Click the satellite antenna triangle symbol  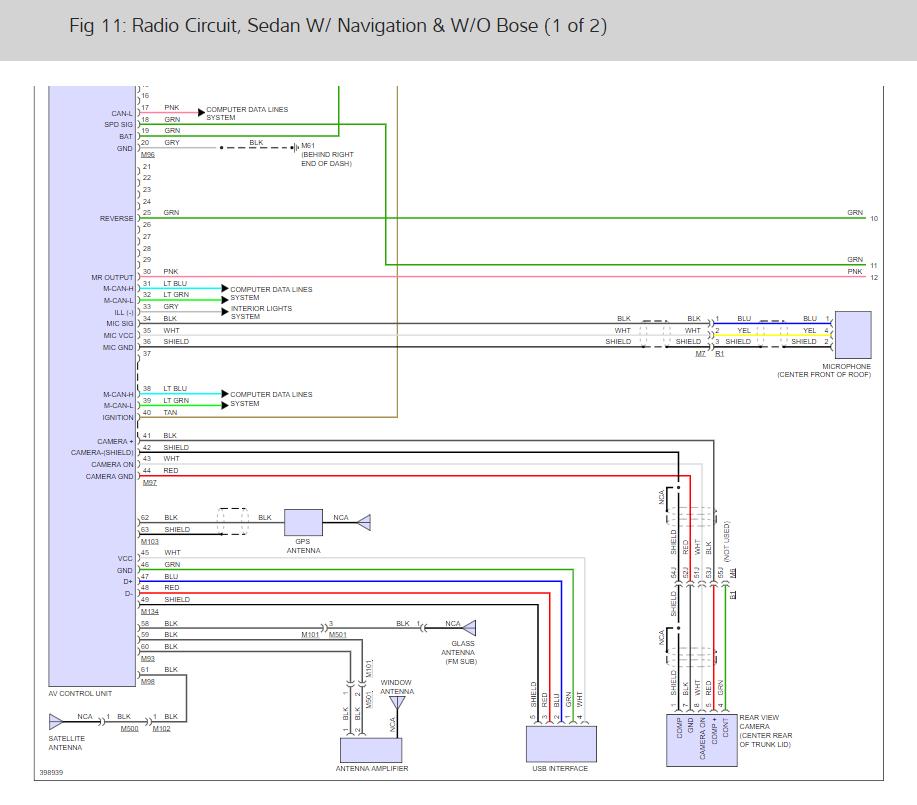(x=56, y=719)
